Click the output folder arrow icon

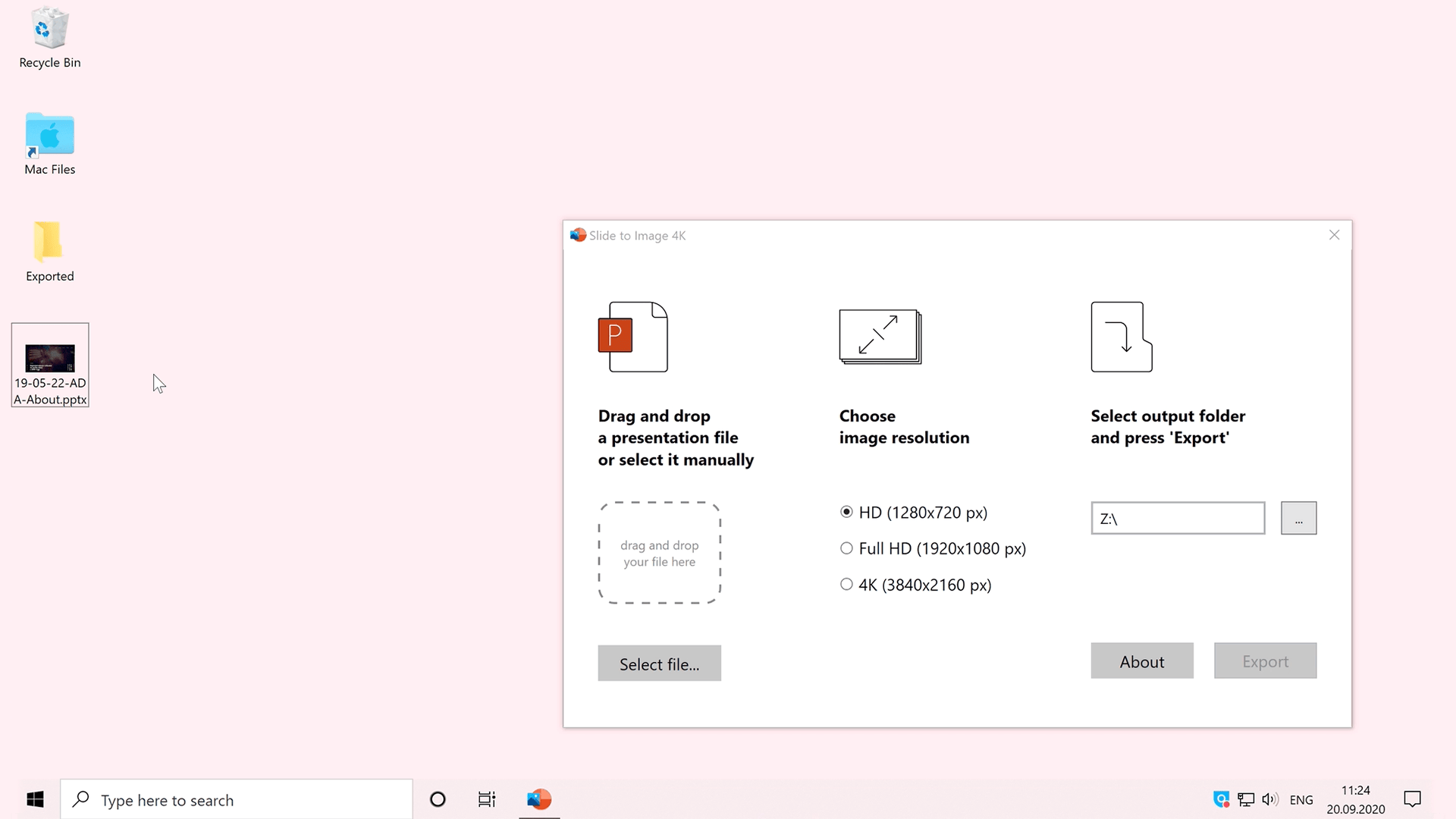pyautogui.click(x=1121, y=337)
